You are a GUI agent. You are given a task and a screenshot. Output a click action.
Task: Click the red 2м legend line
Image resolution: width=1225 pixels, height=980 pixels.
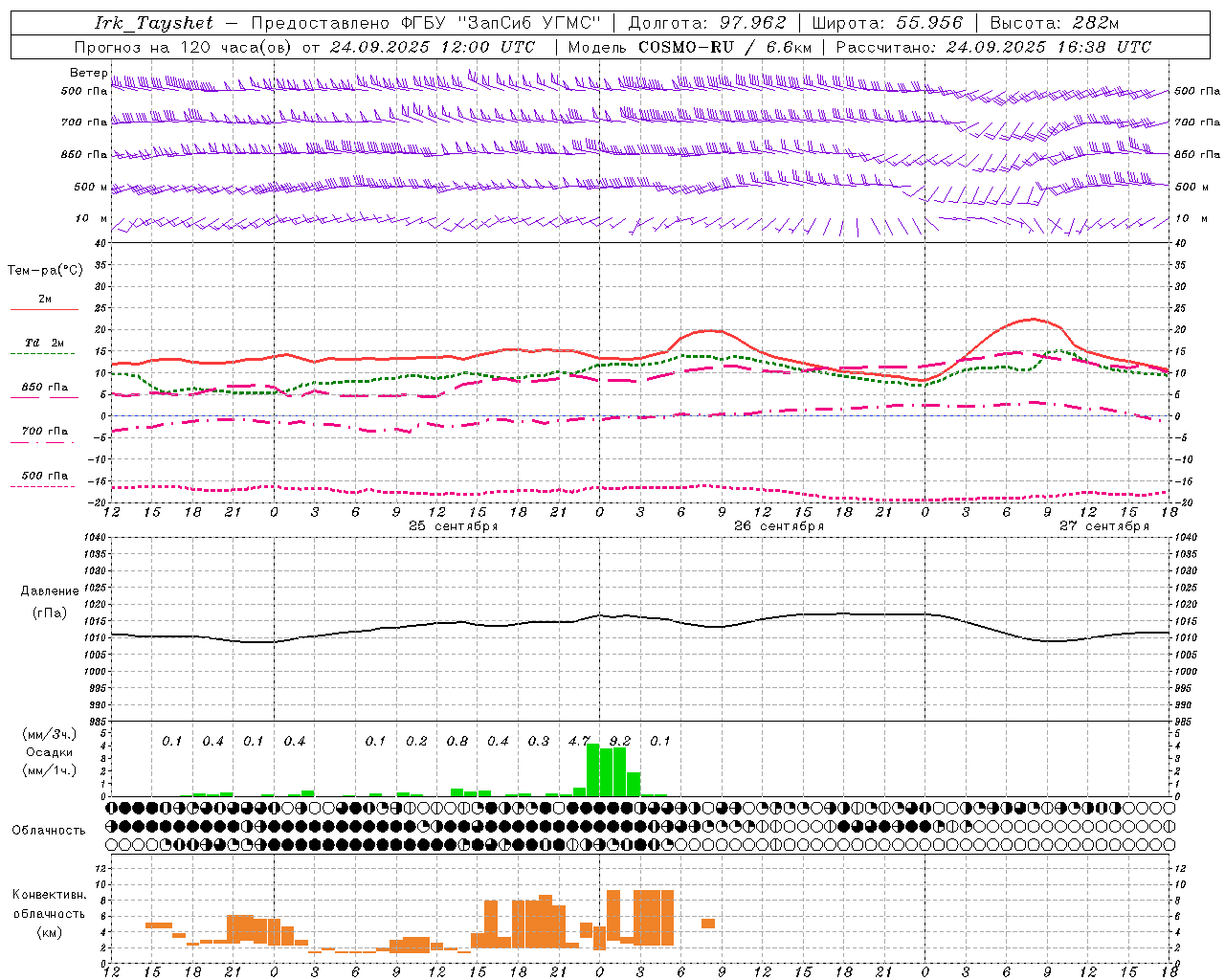[44, 309]
